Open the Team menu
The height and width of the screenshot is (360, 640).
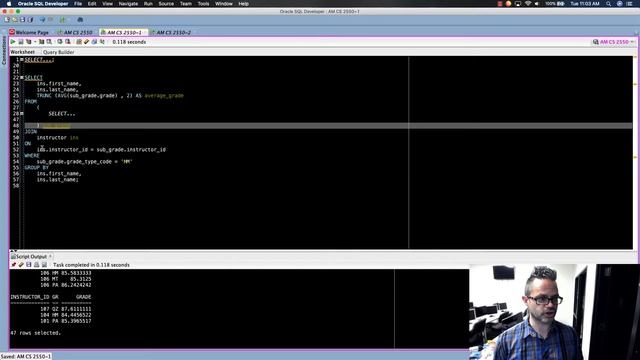click(186, 4)
